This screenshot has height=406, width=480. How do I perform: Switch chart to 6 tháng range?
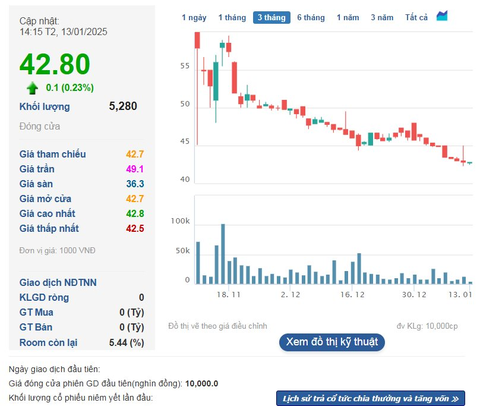[311, 17]
